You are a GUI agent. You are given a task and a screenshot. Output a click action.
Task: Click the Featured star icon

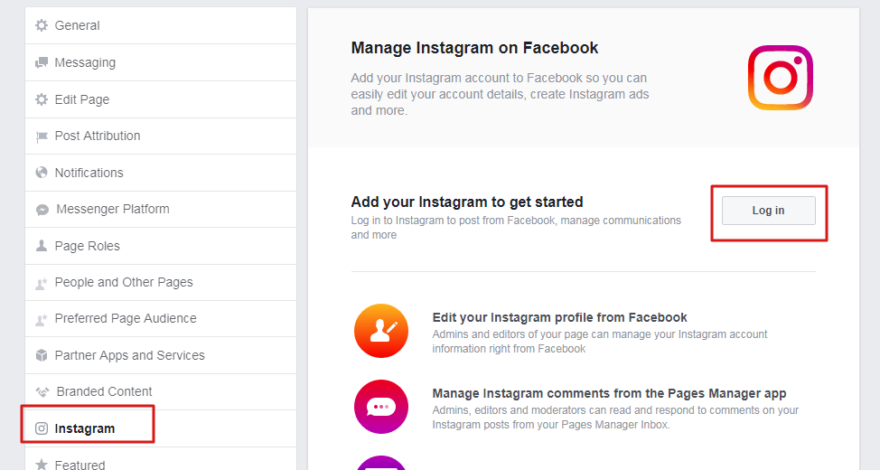pos(42,464)
